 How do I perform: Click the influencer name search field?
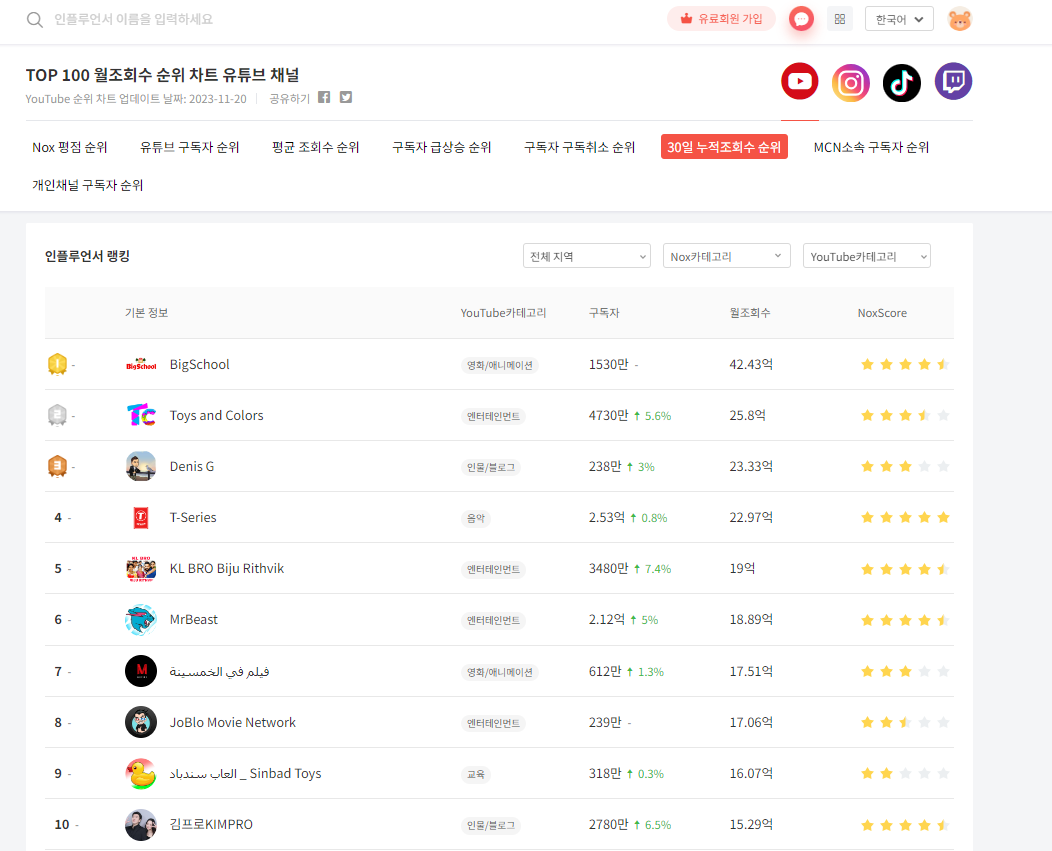click(133, 19)
